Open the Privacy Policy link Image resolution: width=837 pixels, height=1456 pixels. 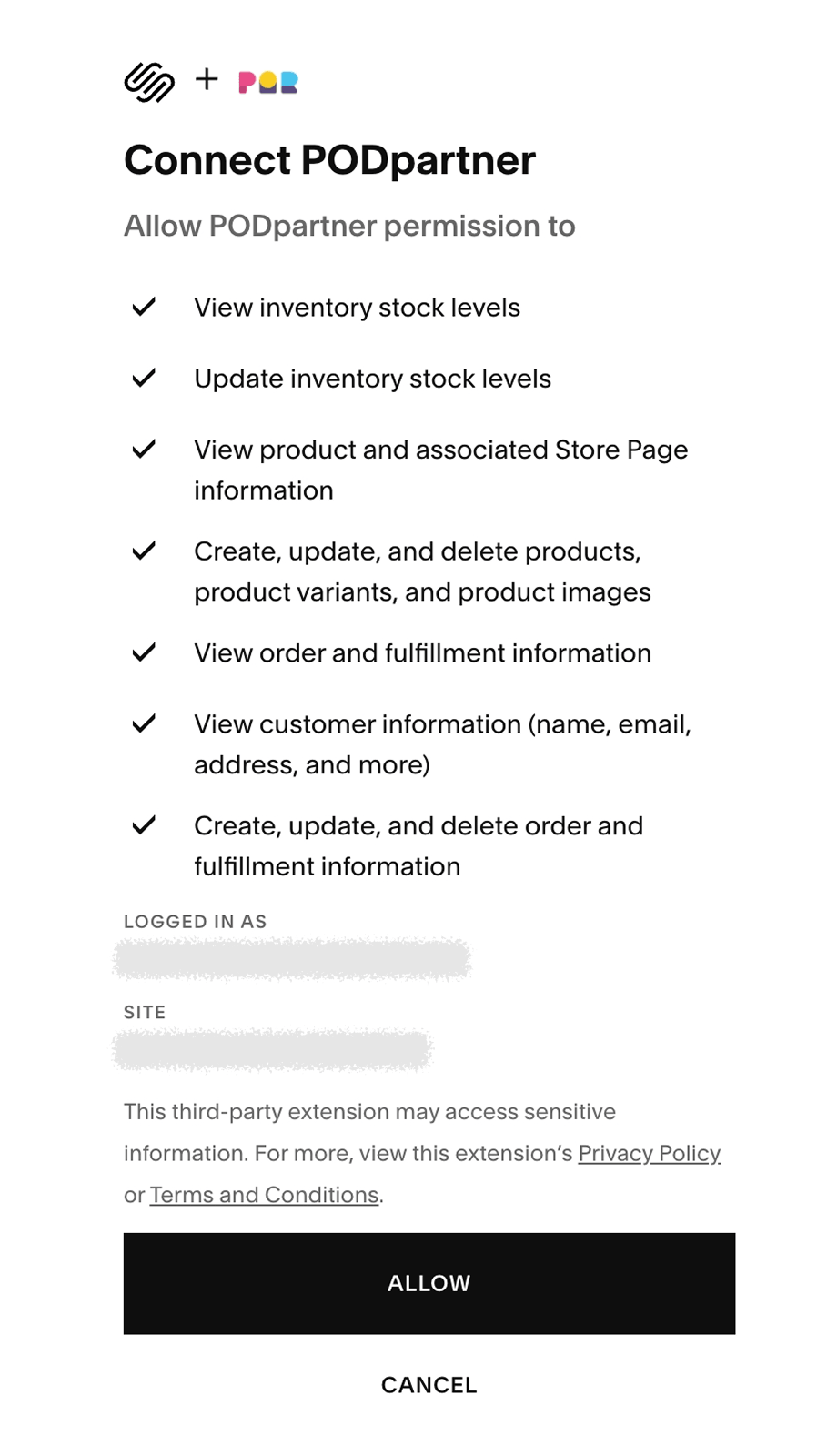pos(649,1154)
